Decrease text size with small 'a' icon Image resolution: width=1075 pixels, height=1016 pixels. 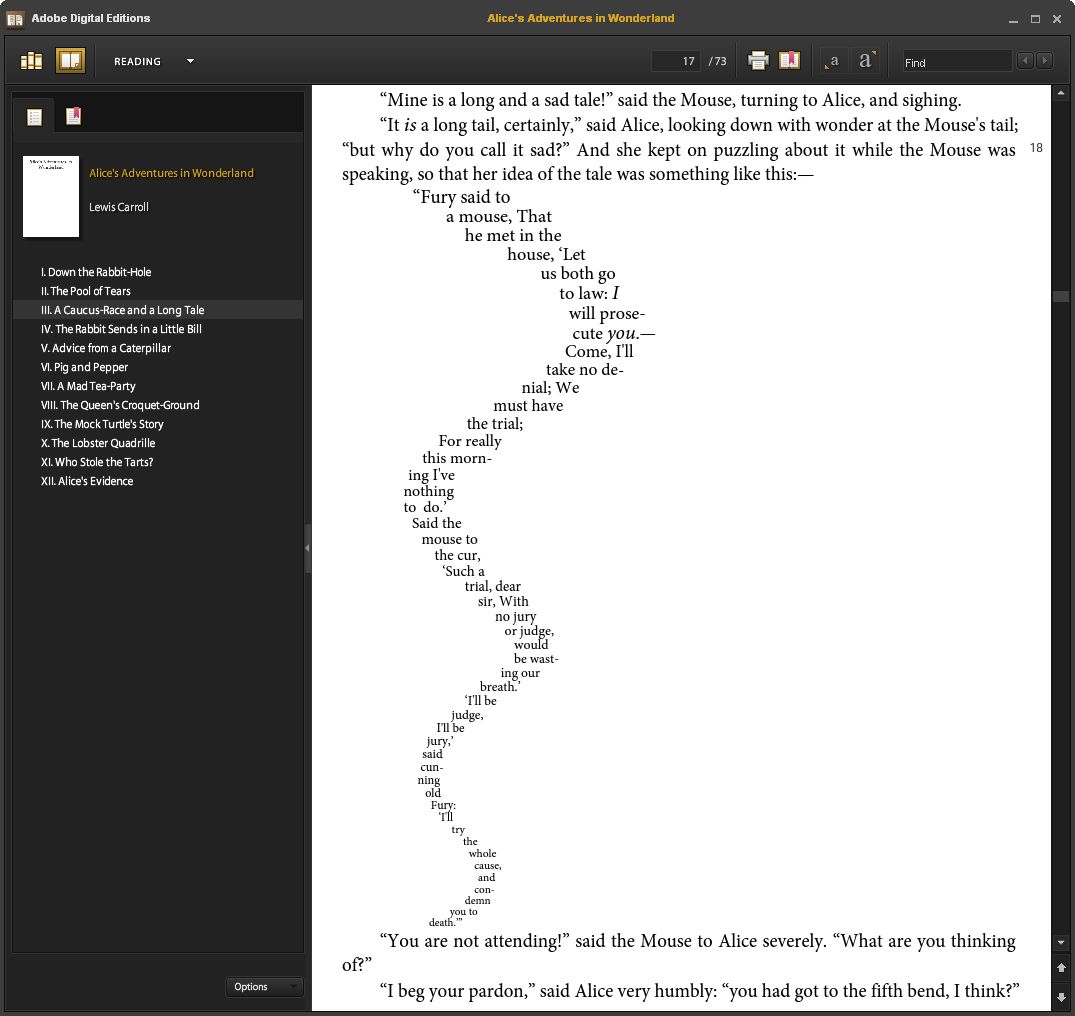coord(833,61)
